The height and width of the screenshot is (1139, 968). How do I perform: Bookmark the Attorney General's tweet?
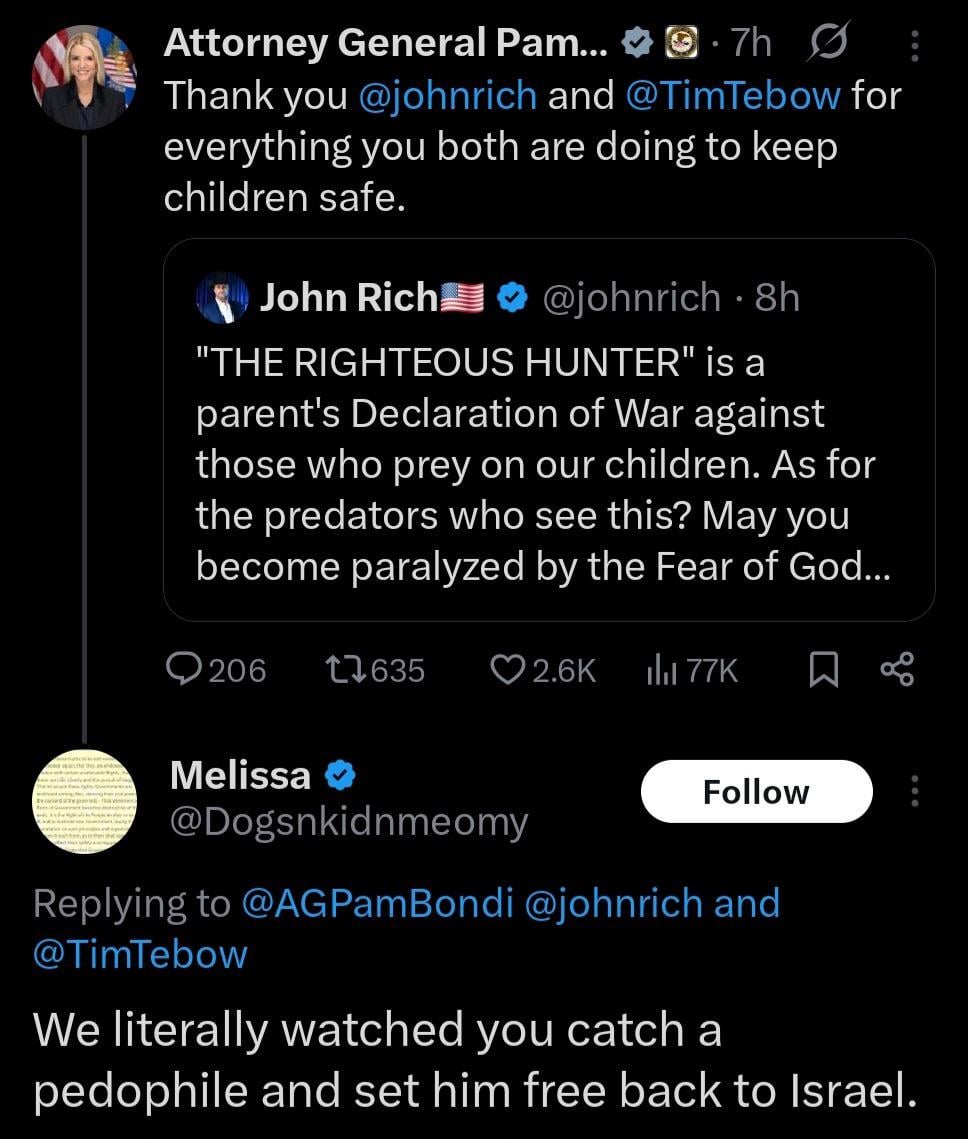coord(822,670)
